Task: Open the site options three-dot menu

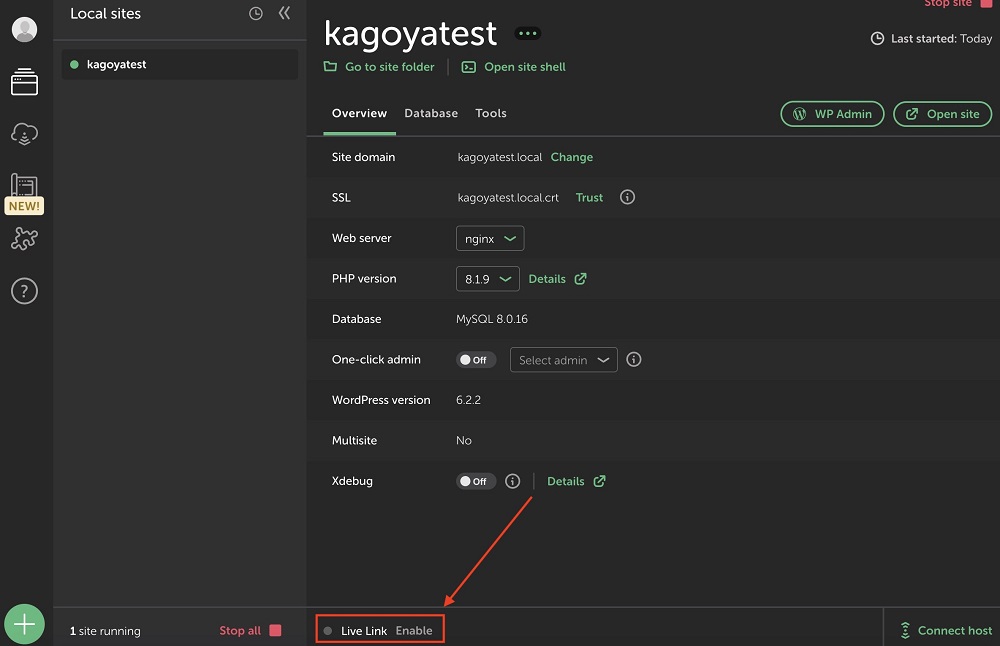Action: (x=527, y=34)
